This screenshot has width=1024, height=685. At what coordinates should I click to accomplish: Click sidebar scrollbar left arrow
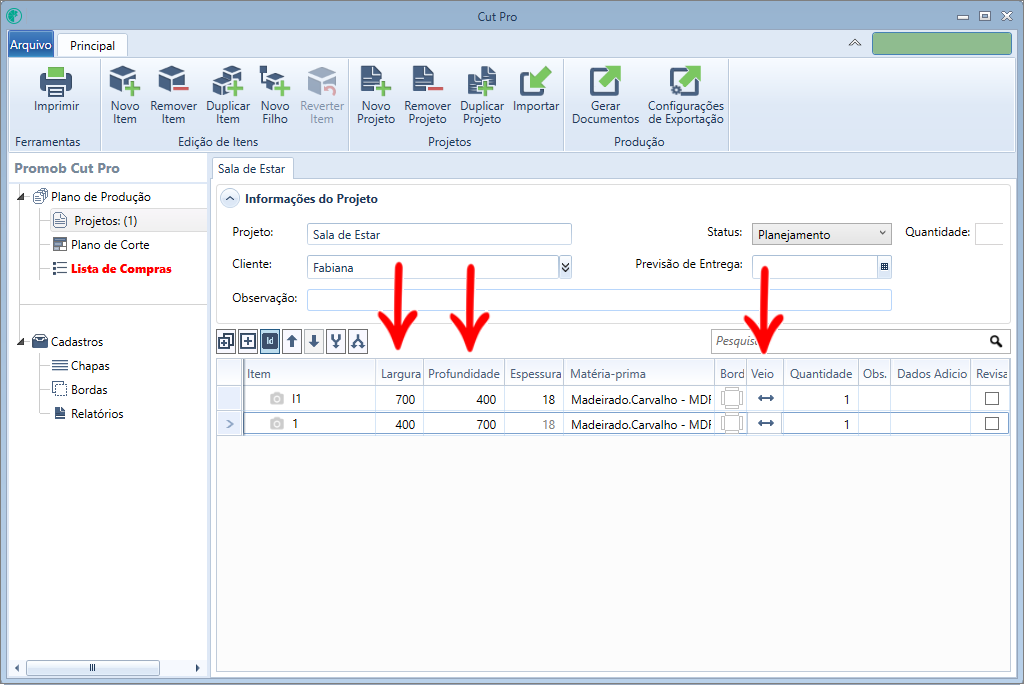point(17,667)
